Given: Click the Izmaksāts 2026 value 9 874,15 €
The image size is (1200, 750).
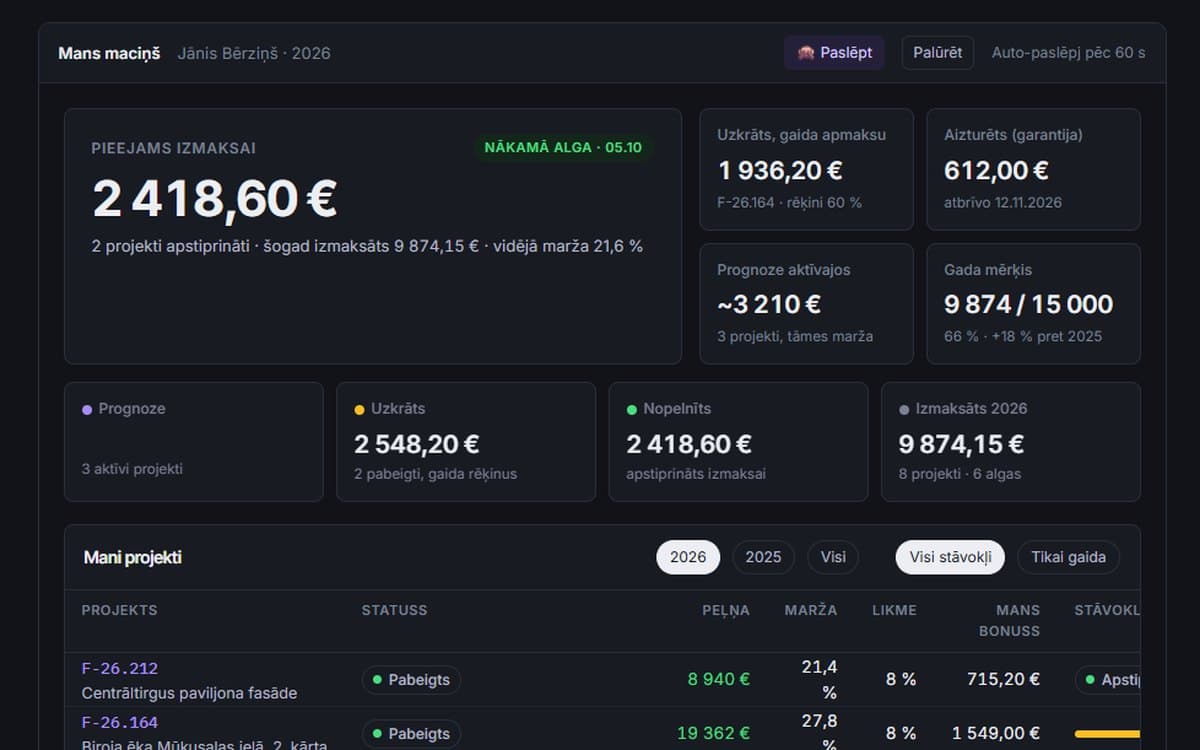Looking at the screenshot, I should click(x=961, y=444).
